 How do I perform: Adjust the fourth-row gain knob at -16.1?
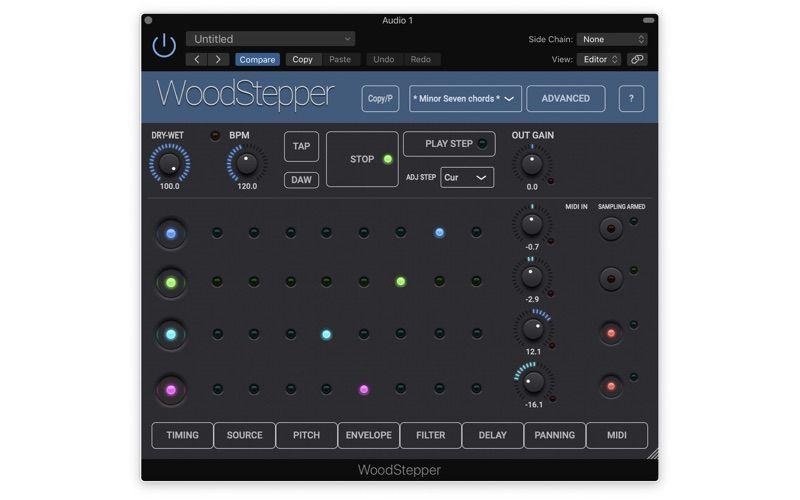coord(533,382)
